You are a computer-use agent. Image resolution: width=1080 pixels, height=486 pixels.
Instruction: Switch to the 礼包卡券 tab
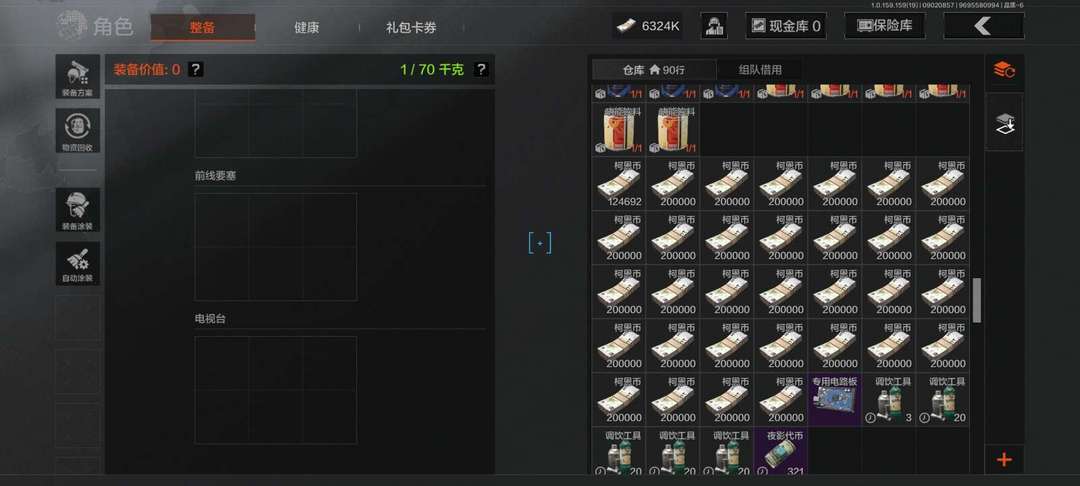point(411,28)
